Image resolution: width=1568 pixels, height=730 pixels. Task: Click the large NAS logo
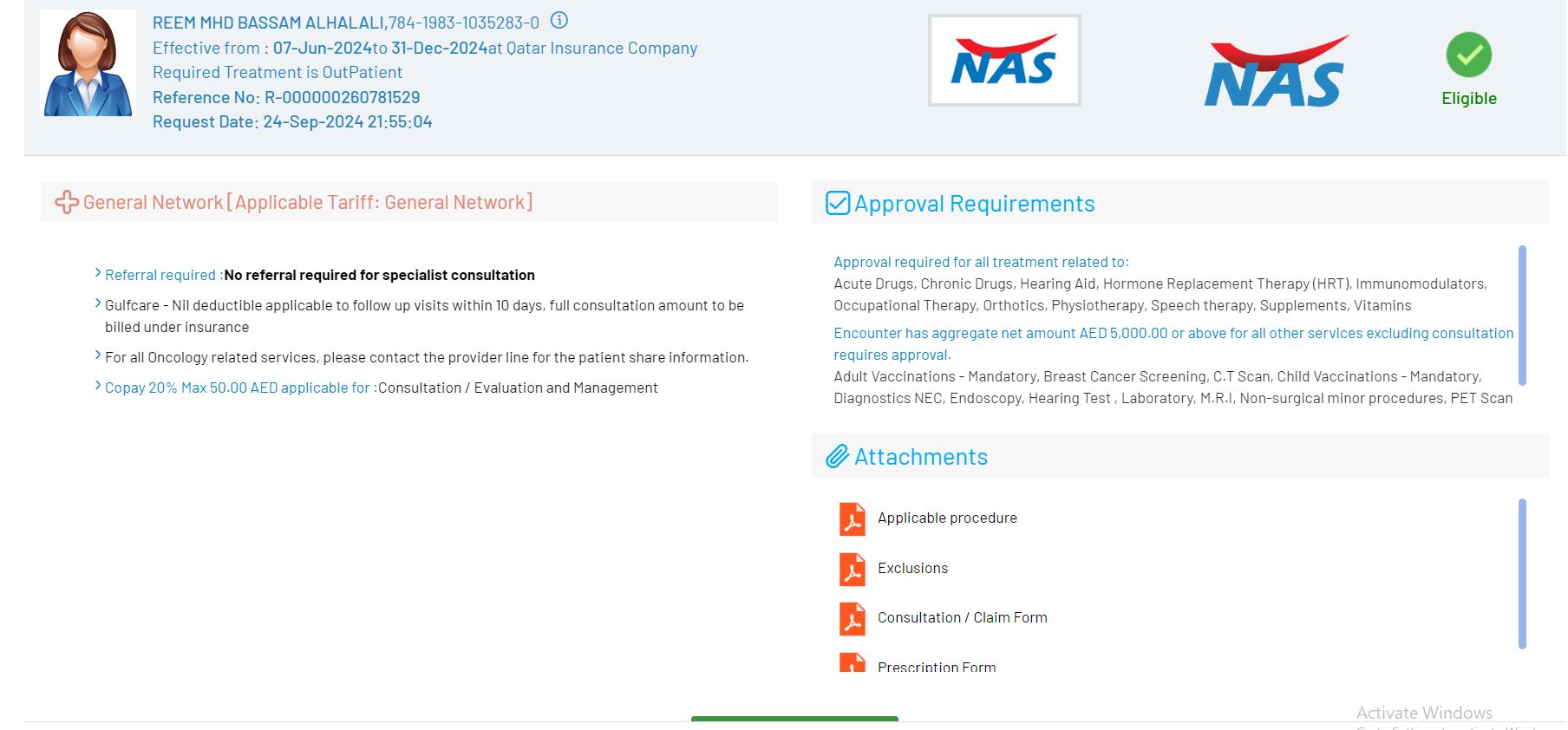[x=1276, y=71]
